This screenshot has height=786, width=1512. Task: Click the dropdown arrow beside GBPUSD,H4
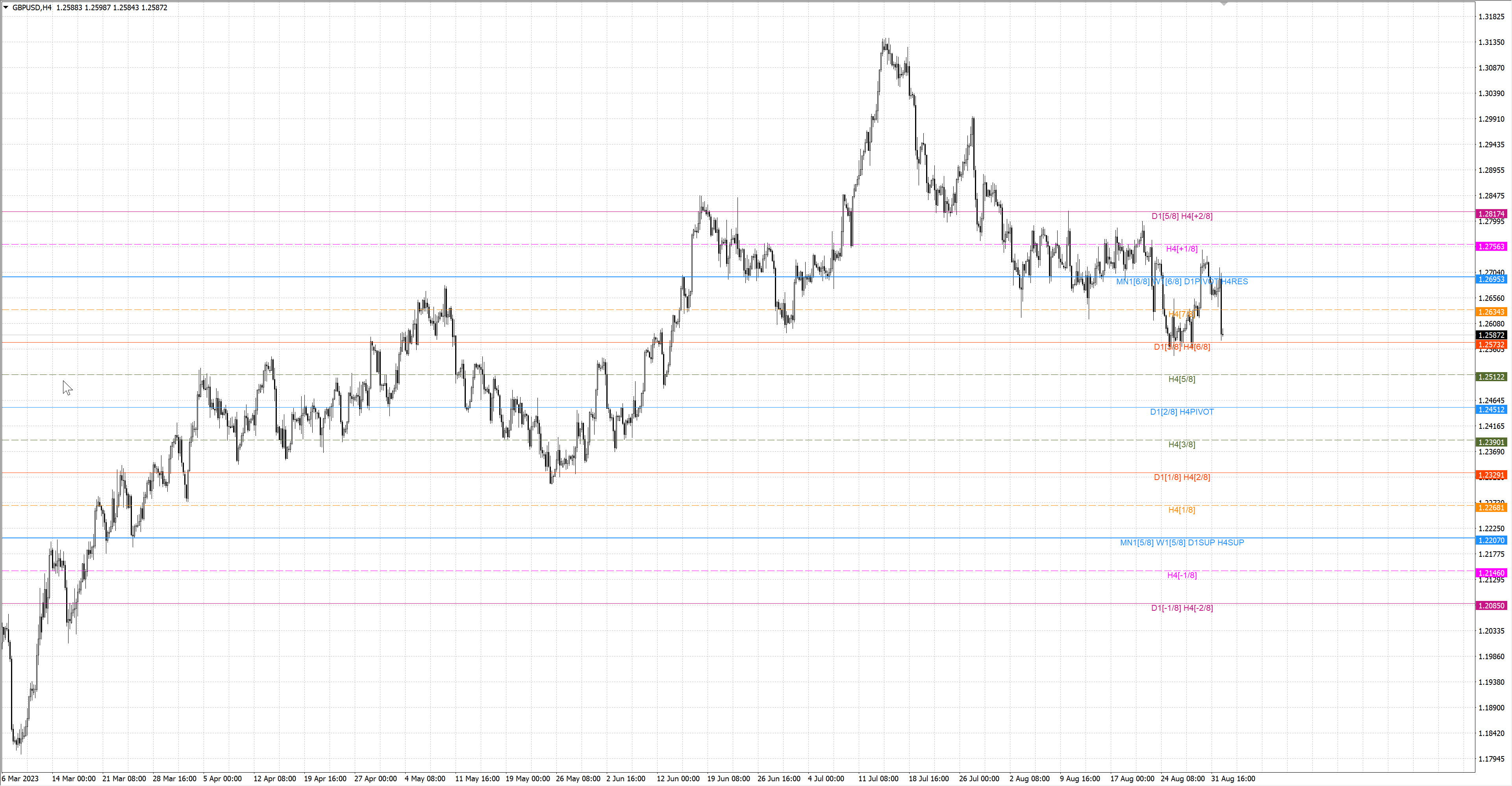pos(6,7)
